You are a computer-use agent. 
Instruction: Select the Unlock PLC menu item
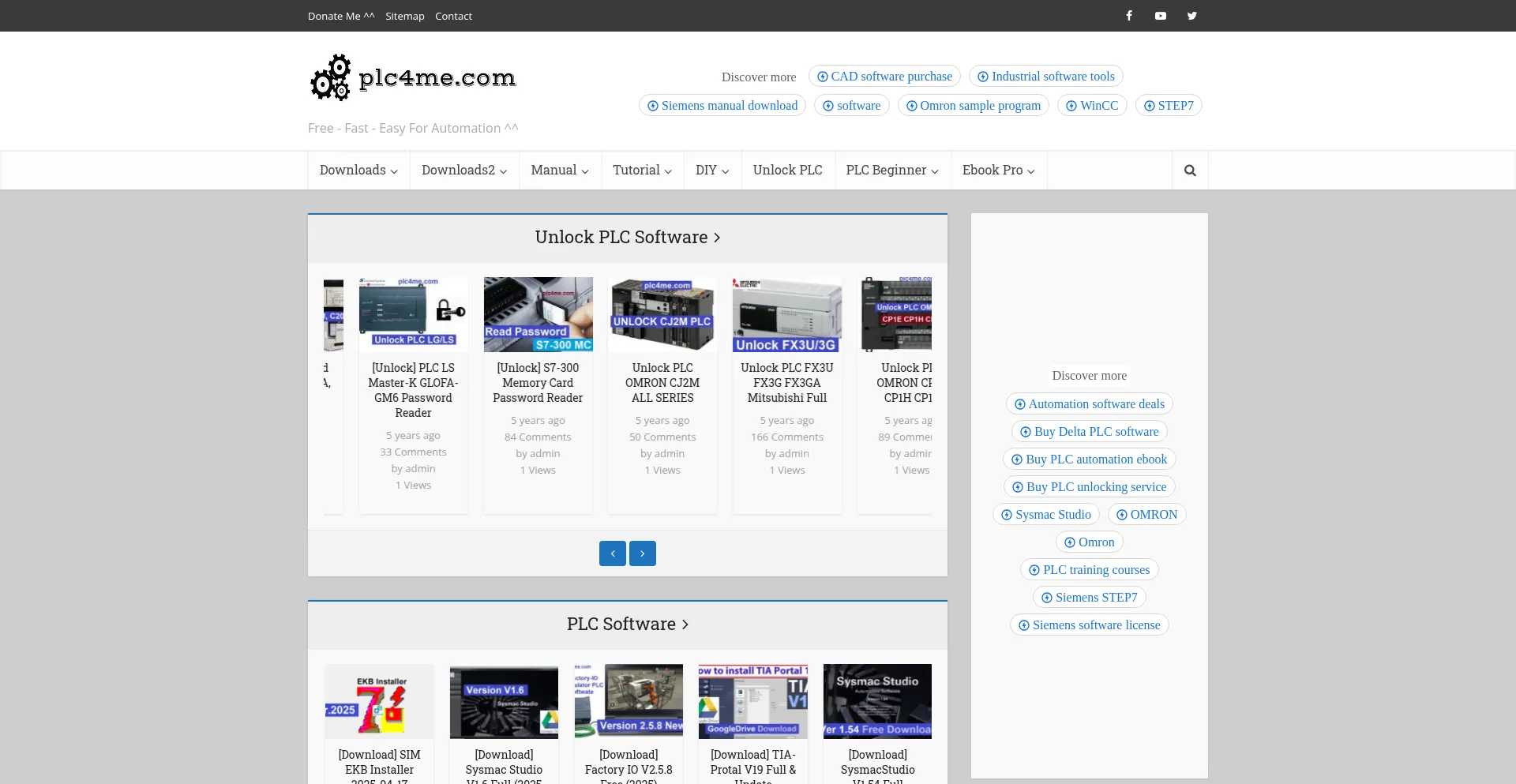pyautogui.click(x=787, y=171)
